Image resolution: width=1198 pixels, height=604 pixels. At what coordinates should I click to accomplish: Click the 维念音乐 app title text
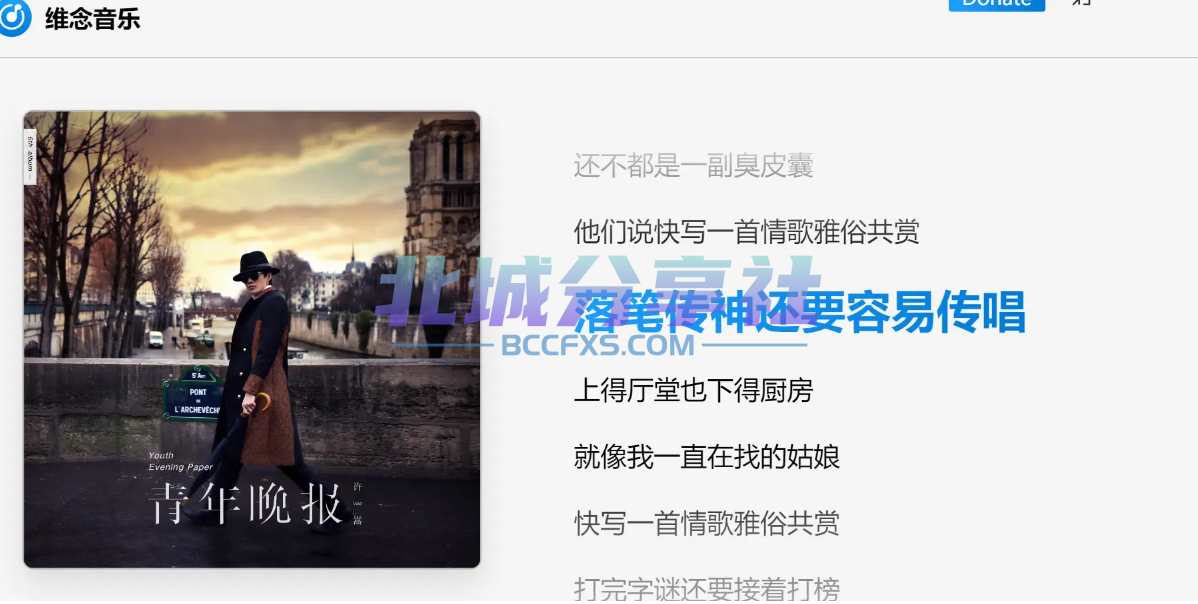click(92, 19)
